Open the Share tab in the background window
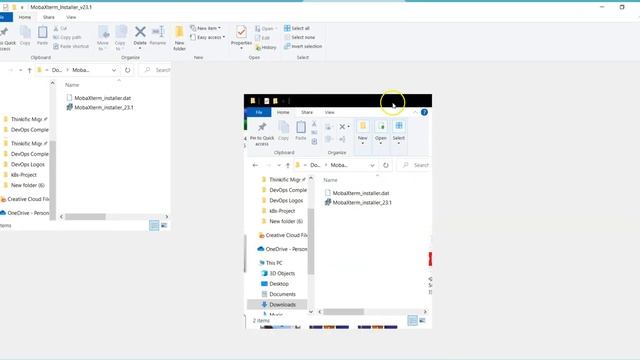This screenshot has width=640, height=360. (x=48, y=17)
